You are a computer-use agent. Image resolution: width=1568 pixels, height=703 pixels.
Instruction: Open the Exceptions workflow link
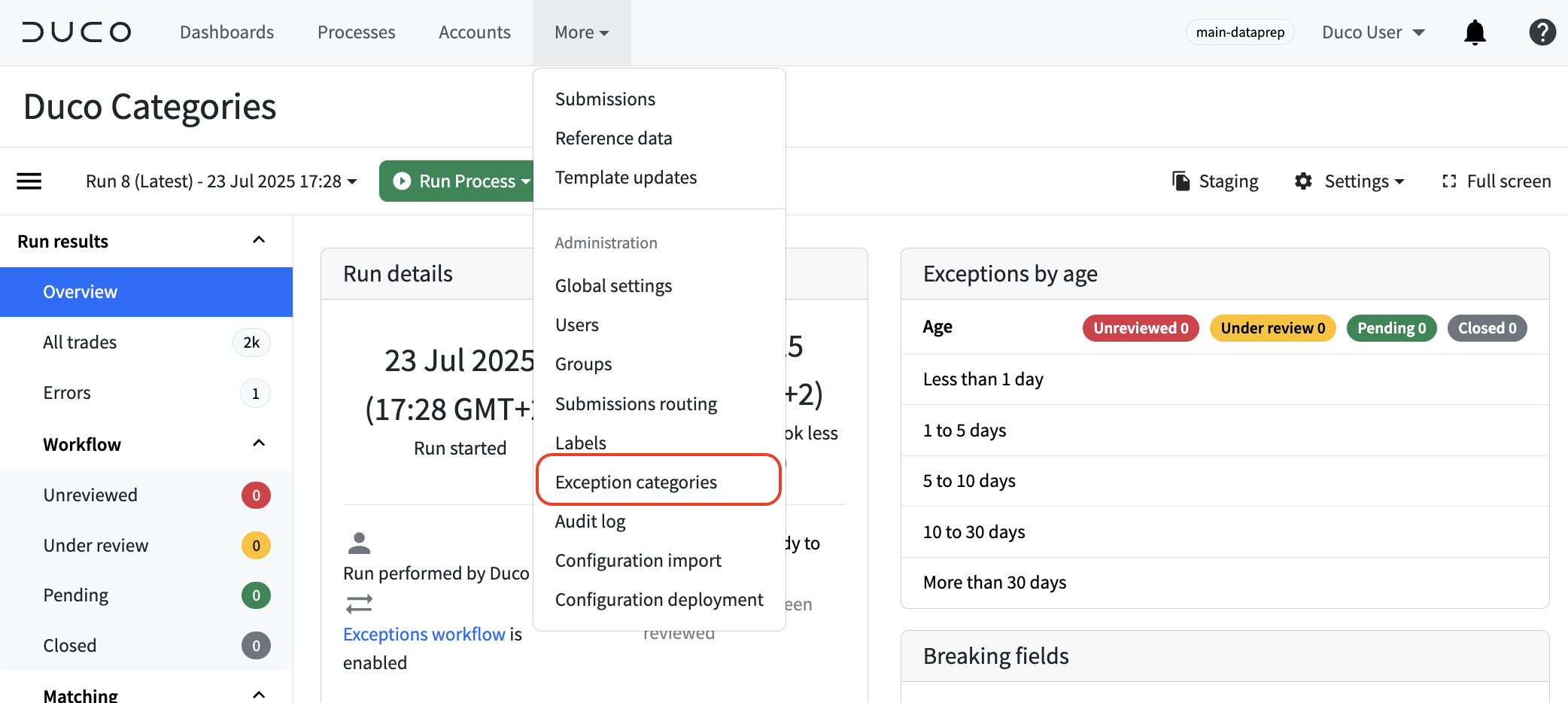coord(424,635)
